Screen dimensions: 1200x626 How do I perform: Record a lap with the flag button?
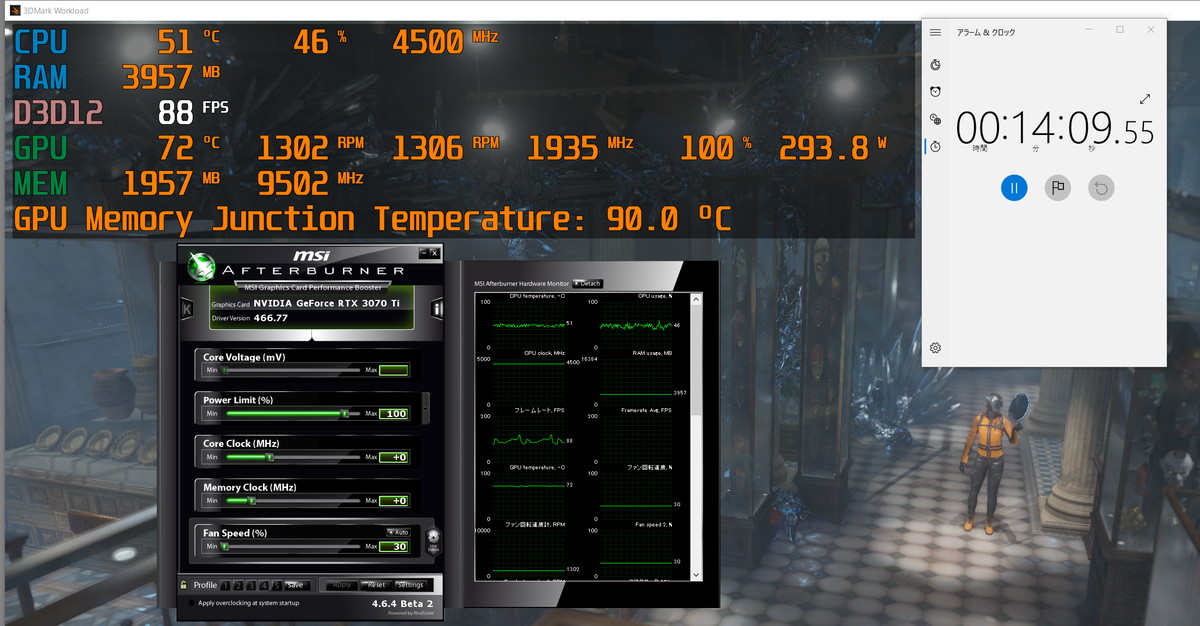[x=1058, y=187]
